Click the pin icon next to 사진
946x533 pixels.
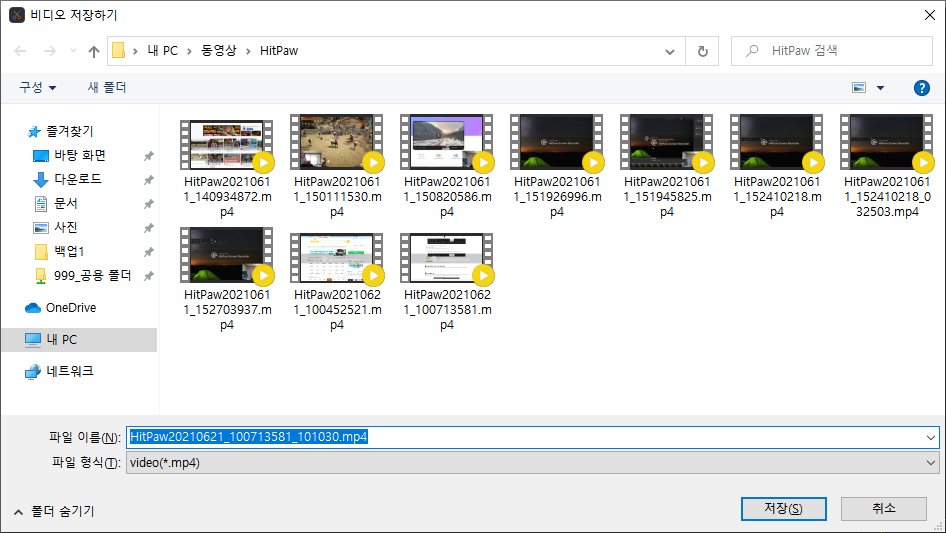click(148, 228)
